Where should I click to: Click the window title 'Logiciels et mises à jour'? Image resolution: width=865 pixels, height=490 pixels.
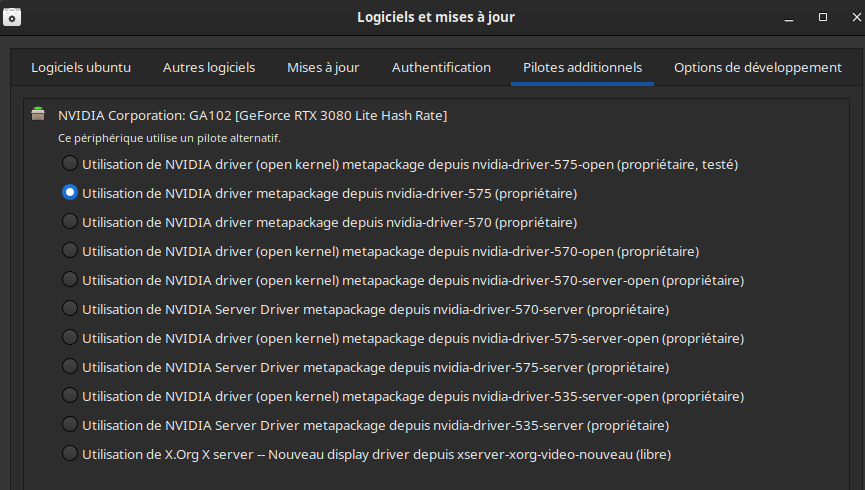click(x=436, y=17)
